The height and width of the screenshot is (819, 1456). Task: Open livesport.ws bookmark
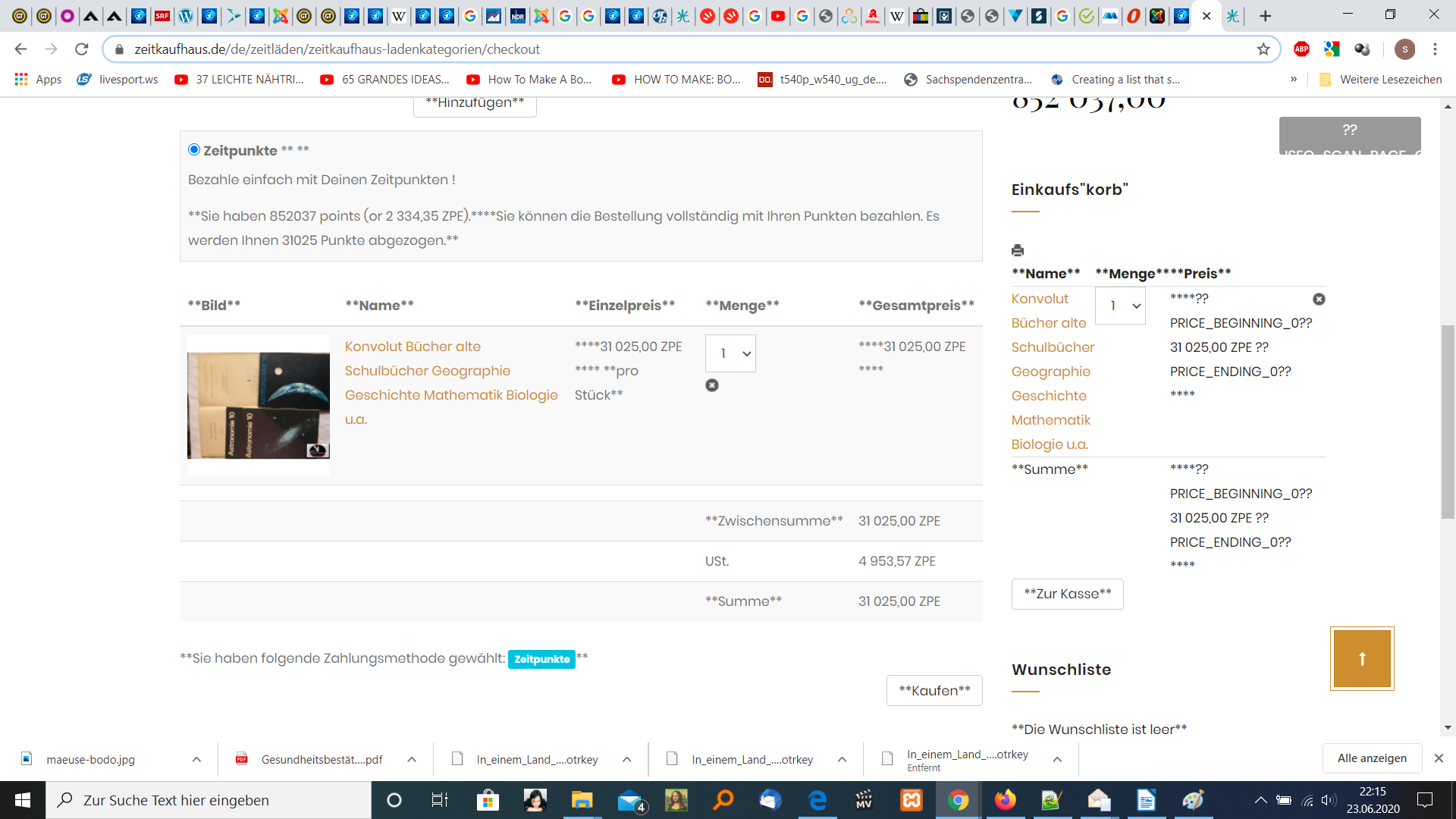tap(118, 80)
